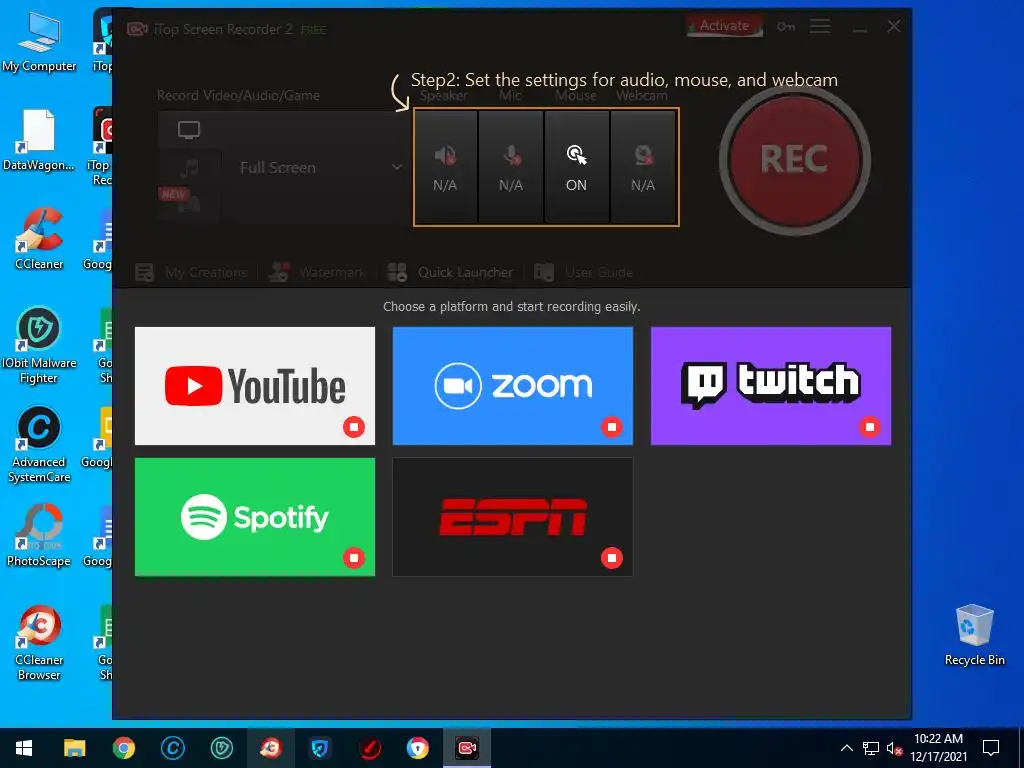Image resolution: width=1024 pixels, height=768 pixels.
Task: Open the license key icon in title bar
Action: coord(786,27)
